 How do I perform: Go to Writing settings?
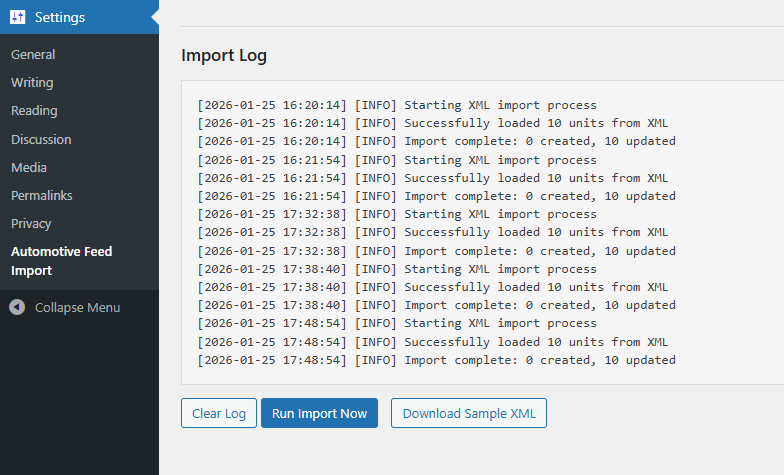[32, 82]
